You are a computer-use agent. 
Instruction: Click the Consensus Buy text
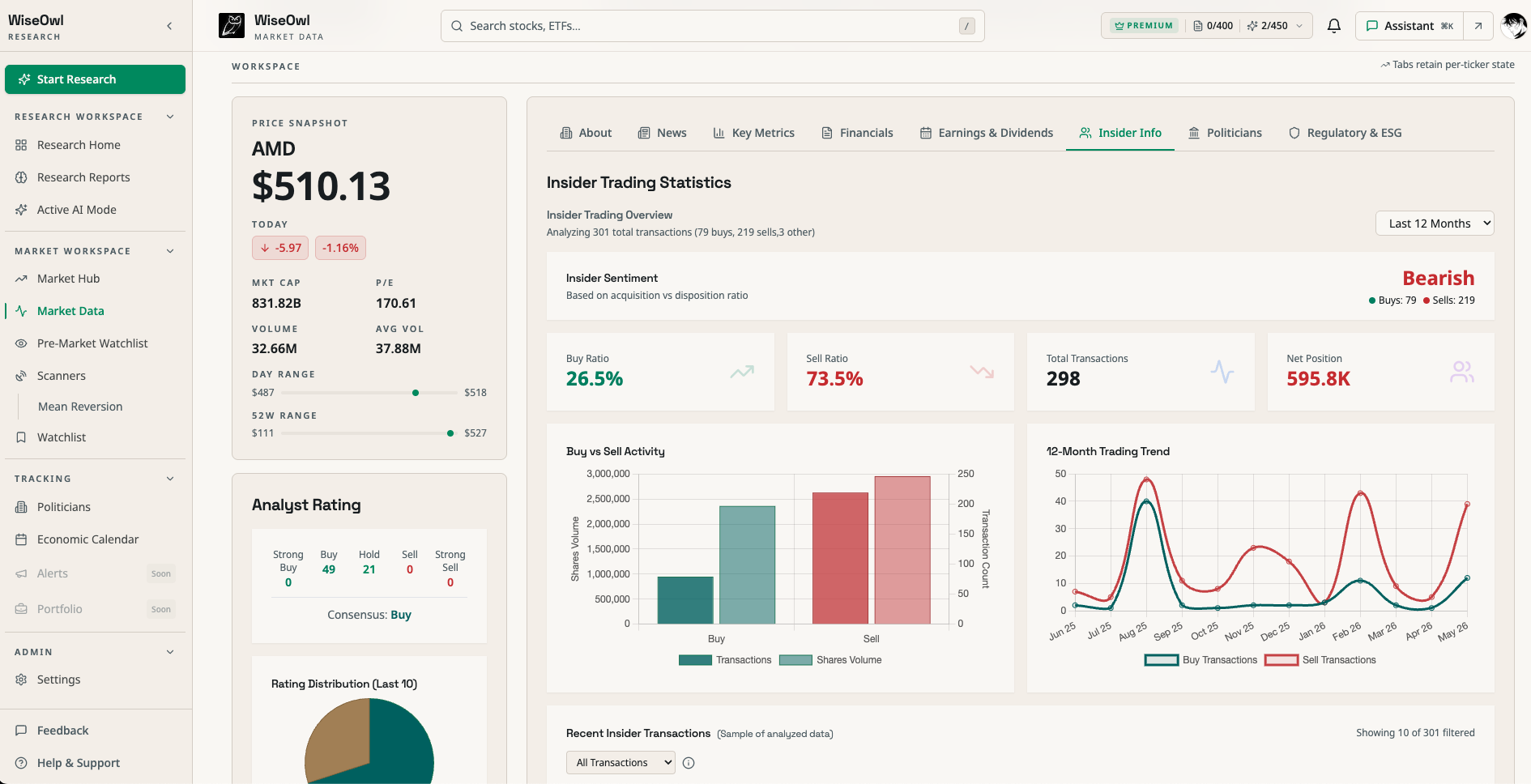point(369,615)
